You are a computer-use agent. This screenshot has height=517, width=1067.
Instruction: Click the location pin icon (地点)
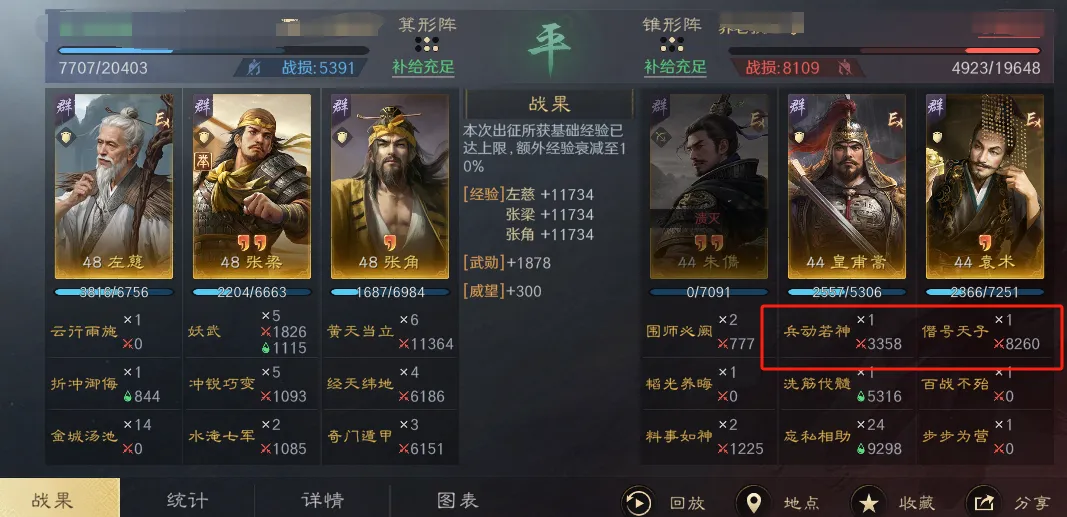[753, 502]
